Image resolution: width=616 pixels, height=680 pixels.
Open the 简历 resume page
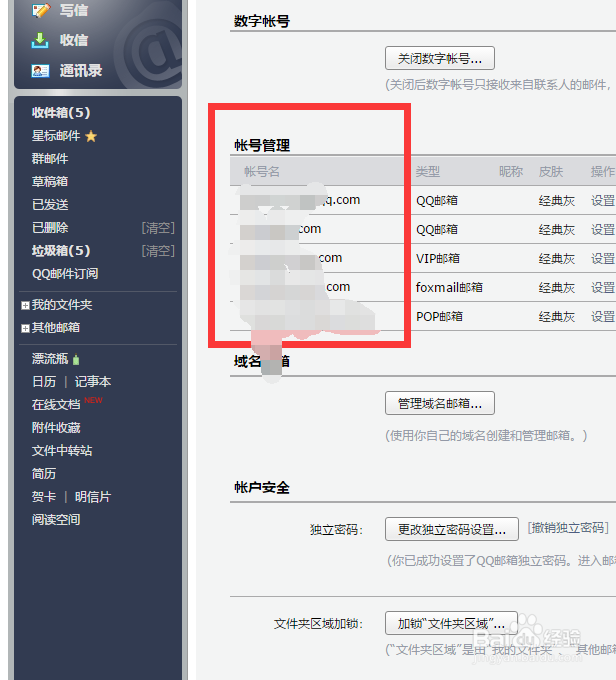pyautogui.click(x=44, y=474)
